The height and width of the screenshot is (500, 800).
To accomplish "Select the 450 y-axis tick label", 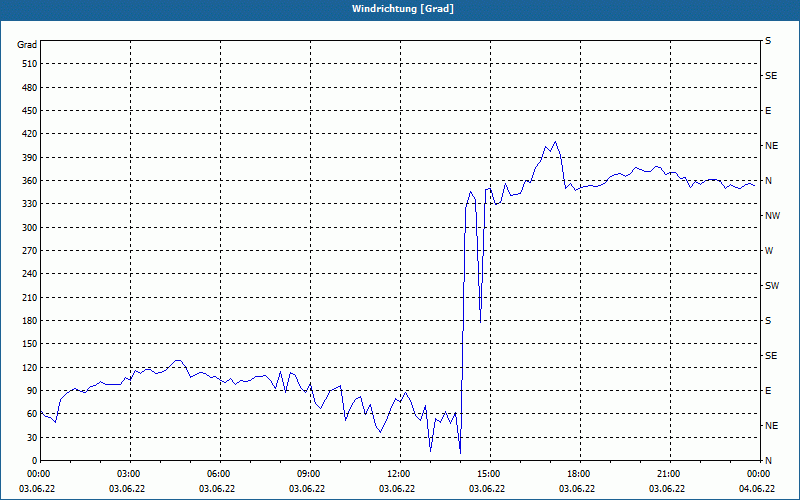I will pos(30,111).
